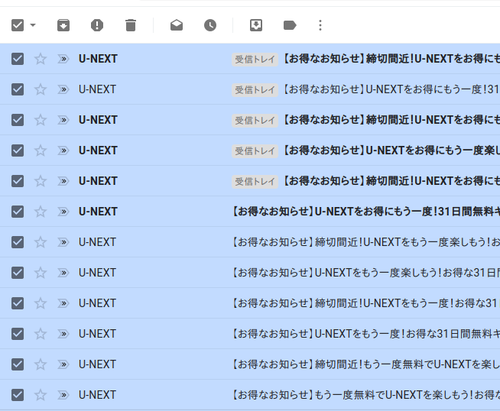500x411 pixels.
Task: Uncheck the row '】U-NEXTをもう一度!お得な31日間無料'
Action: (x=17, y=334)
